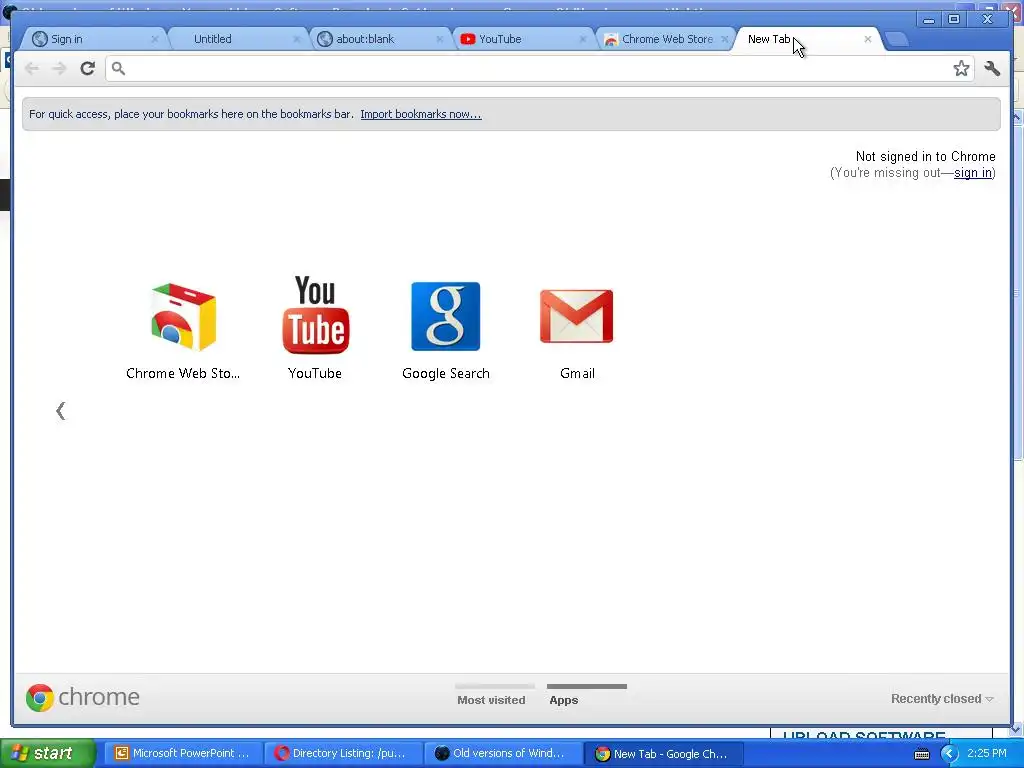Click Import bookmarks now link
The width and height of the screenshot is (1024, 768).
pyautogui.click(x=421, y=114)
